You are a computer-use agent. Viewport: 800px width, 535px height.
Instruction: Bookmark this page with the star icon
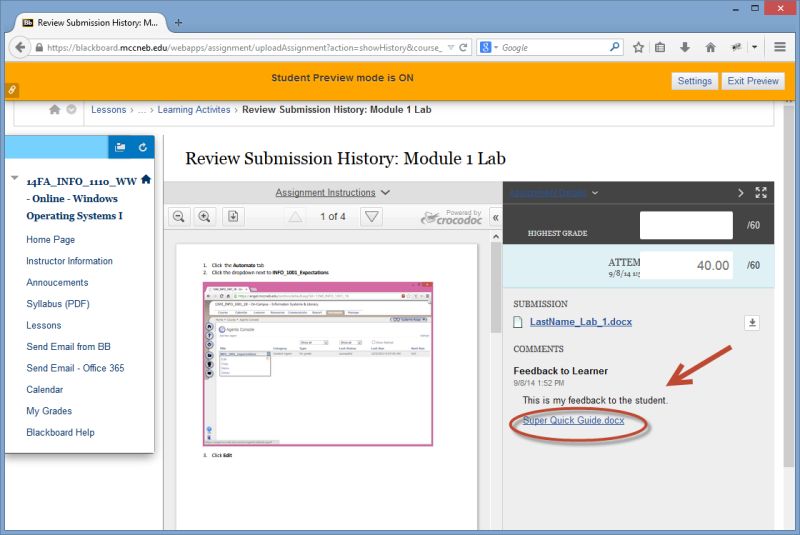(638, 47)
